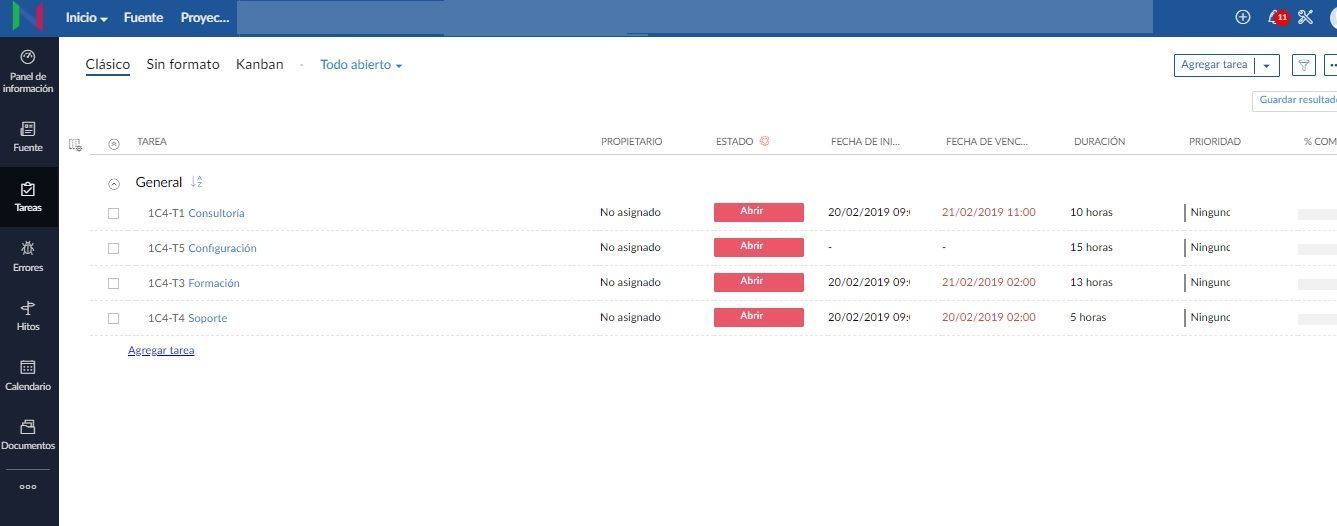Click the DURACIÓN column header

1099,142
